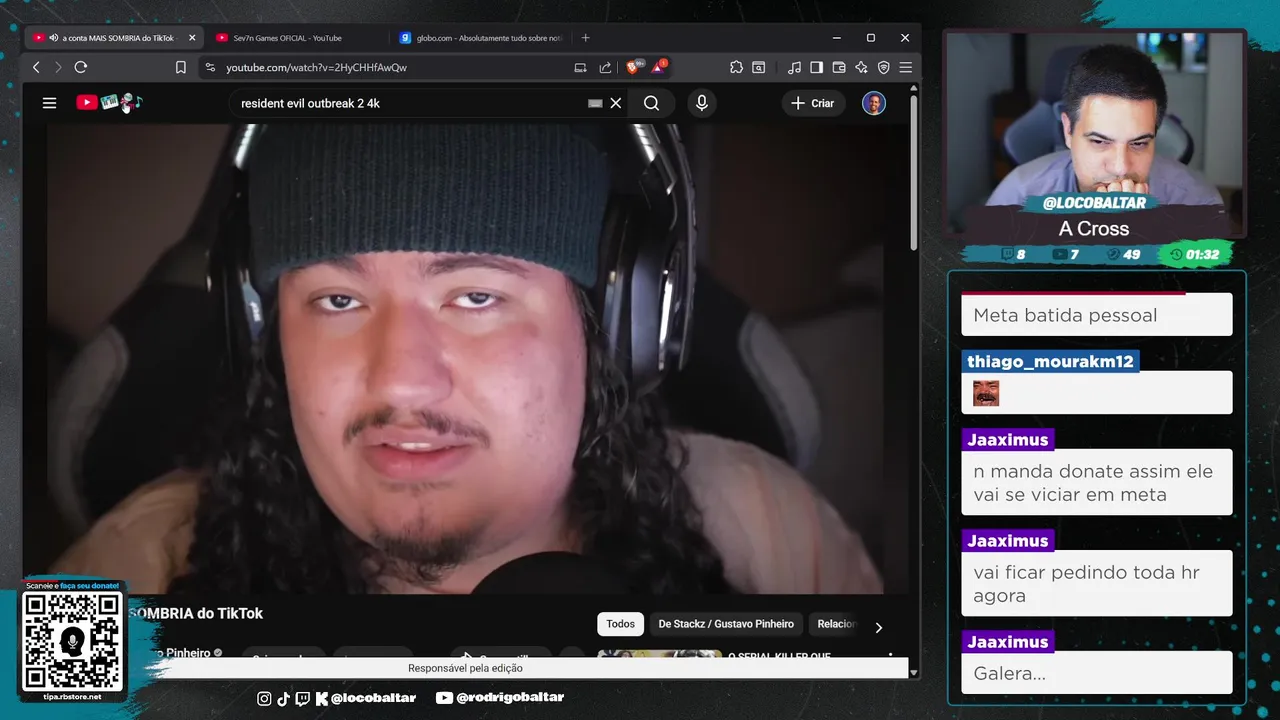Switch to the globo.com tab
The width and height of the screenshot is (1280, 720).
480,38
